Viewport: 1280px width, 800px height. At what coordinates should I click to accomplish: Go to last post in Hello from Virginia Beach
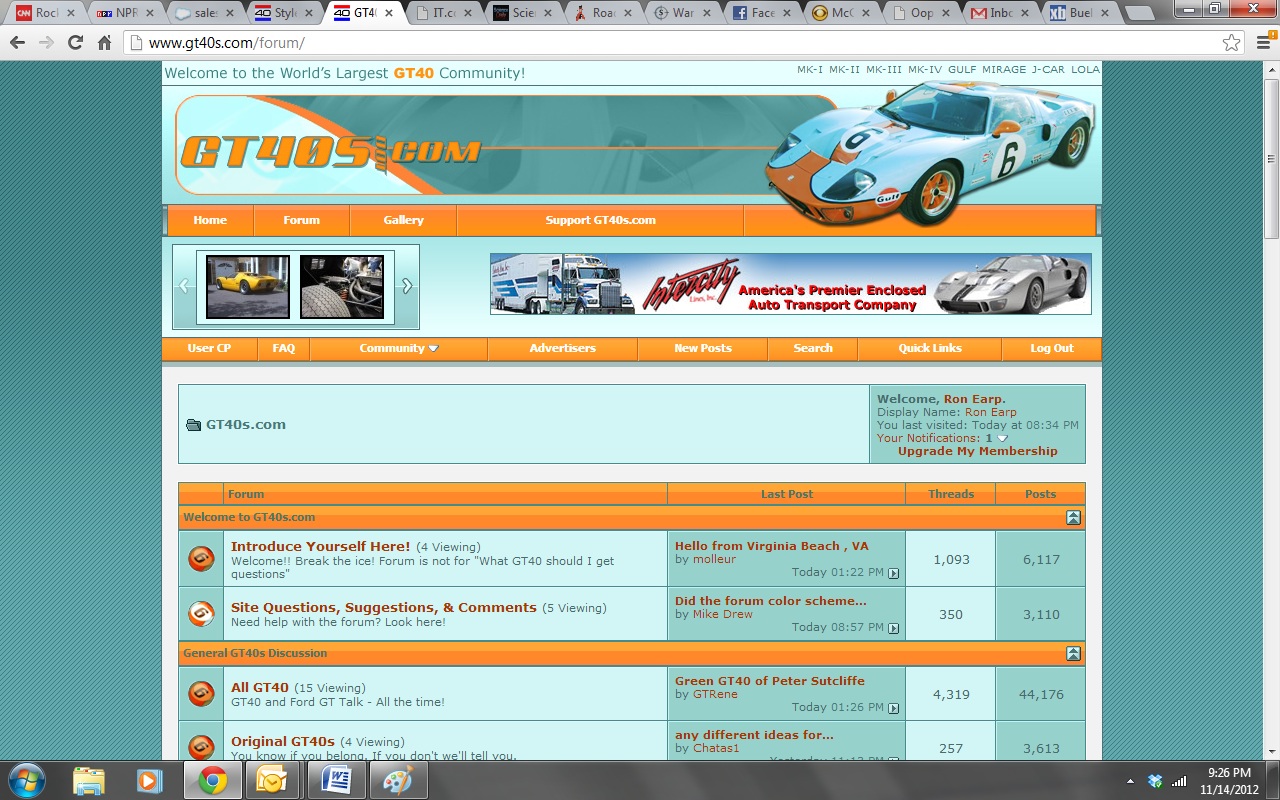click(894, 573)
